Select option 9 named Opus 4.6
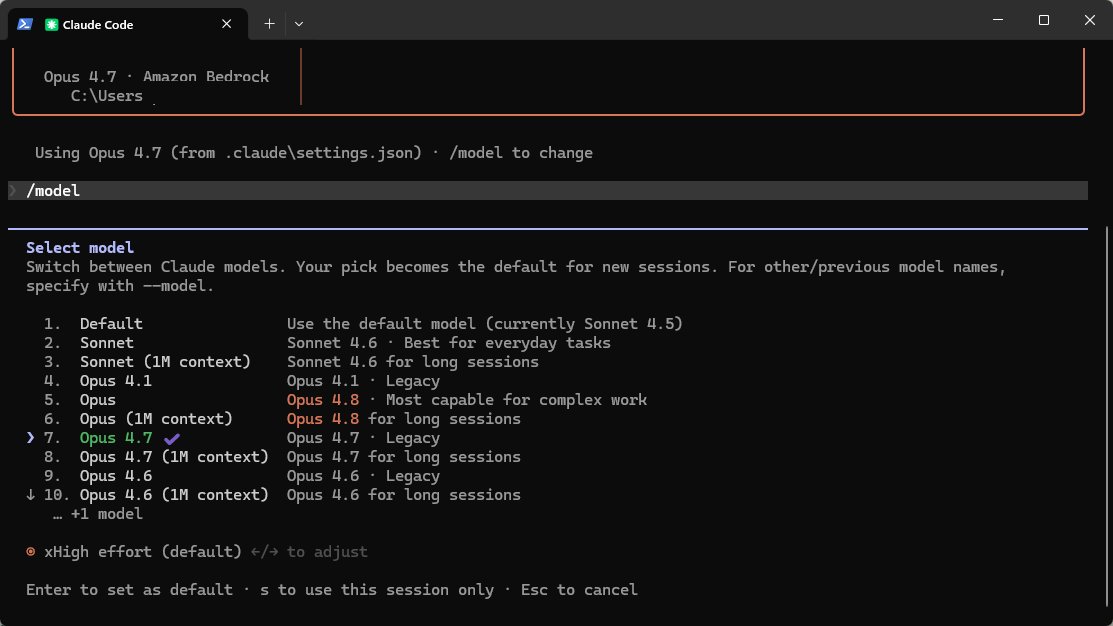 pos(116,476)
